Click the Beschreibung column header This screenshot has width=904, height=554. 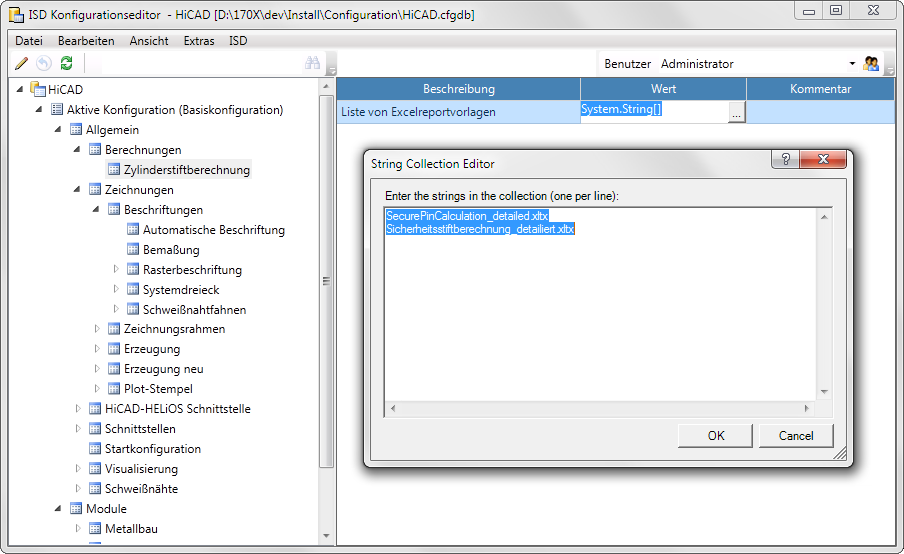point(458,89)
